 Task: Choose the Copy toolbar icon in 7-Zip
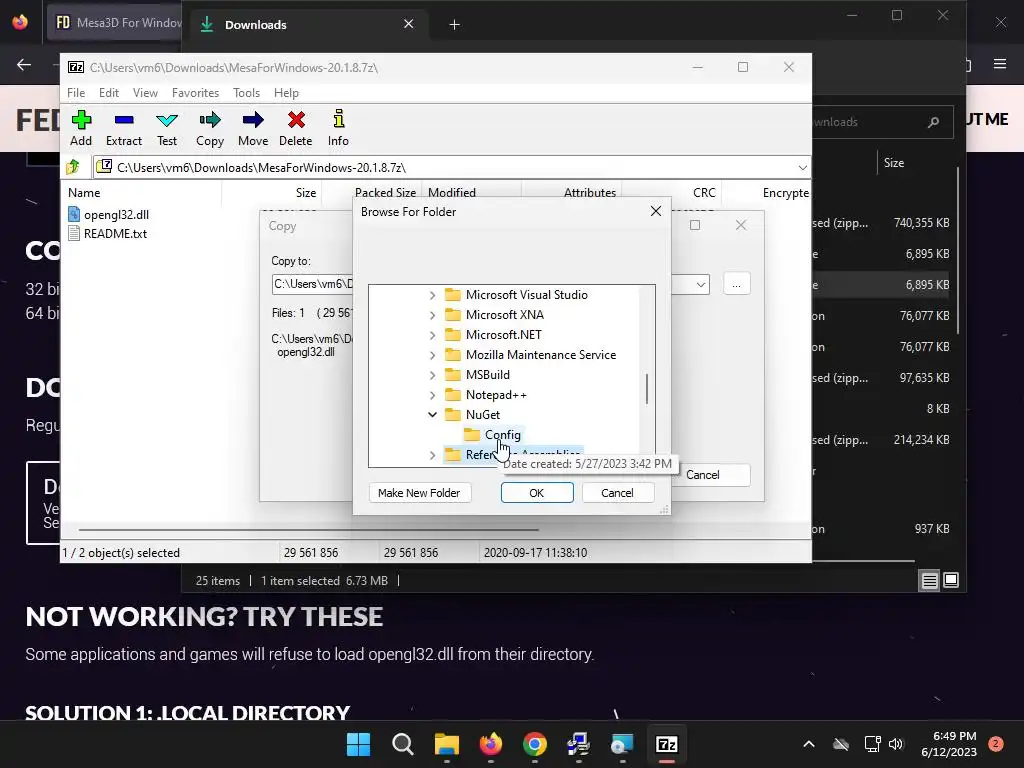210,128
